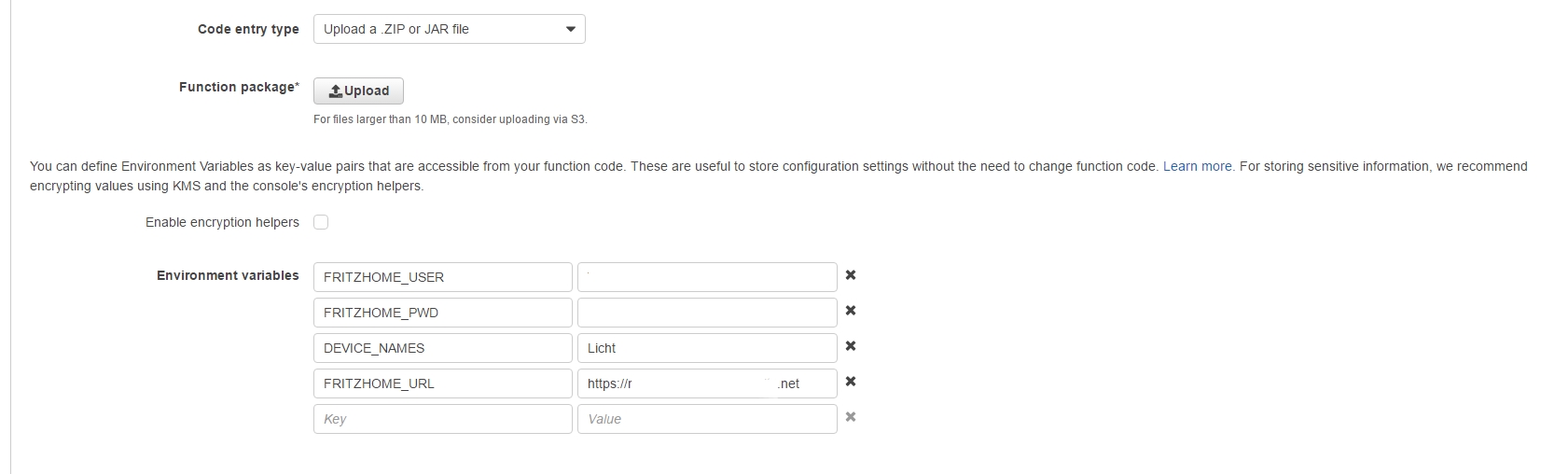Click the dropdown arrow on Code entry type
Viewport: 1568px width, 474px height.
(571, 29)
